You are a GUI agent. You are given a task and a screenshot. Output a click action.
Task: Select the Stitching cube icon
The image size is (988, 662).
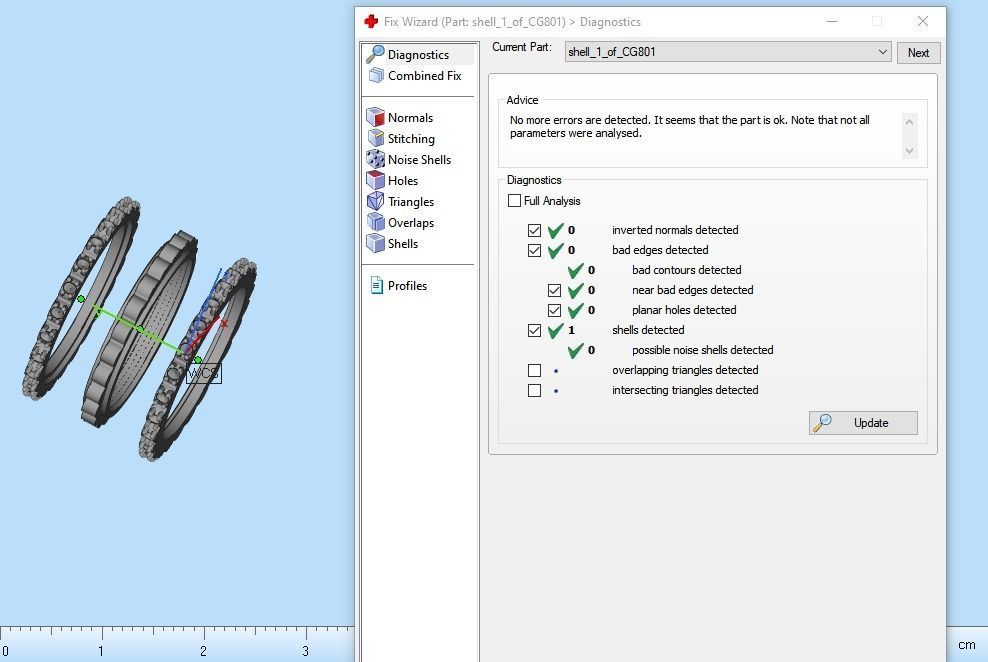(376, 138)
